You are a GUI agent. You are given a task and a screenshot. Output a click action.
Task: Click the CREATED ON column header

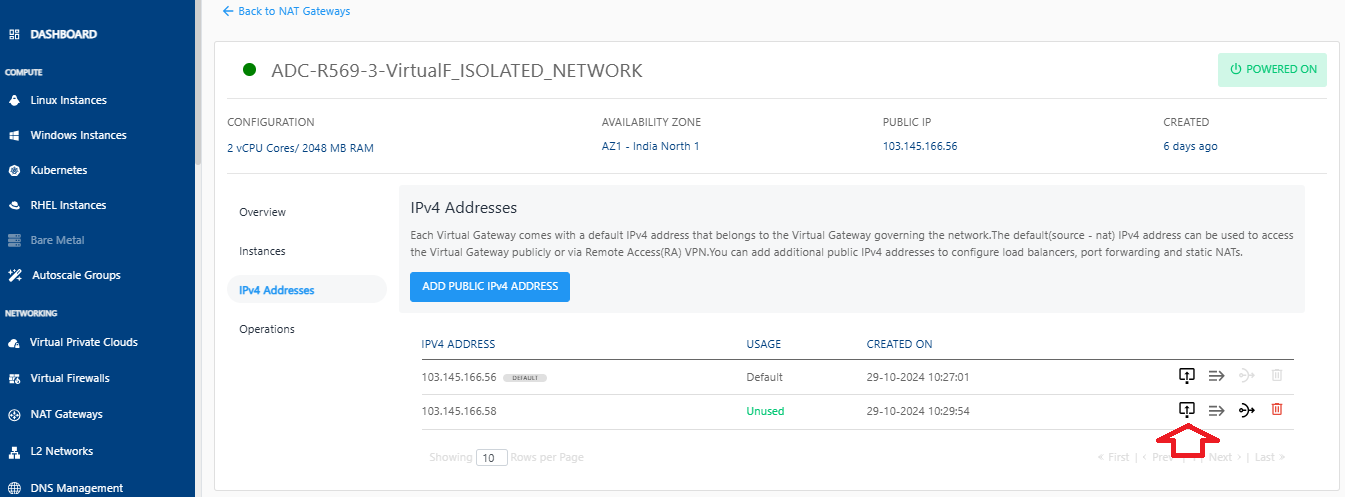click(x=900, y=344)
